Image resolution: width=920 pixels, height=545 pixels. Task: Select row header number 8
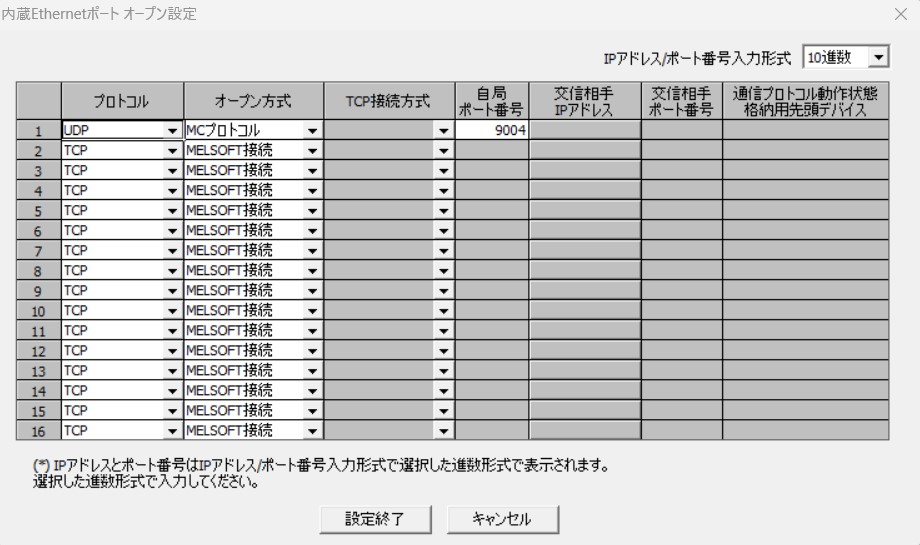coord(38,270)
